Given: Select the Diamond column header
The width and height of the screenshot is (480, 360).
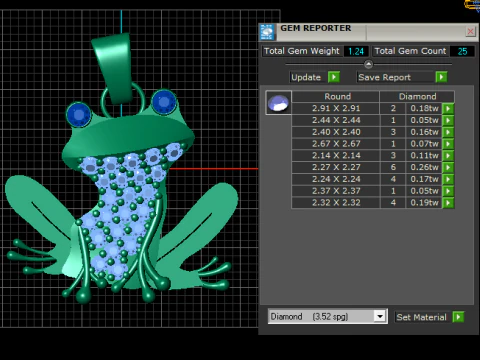Looking at the screenshot, I should 417,96.
